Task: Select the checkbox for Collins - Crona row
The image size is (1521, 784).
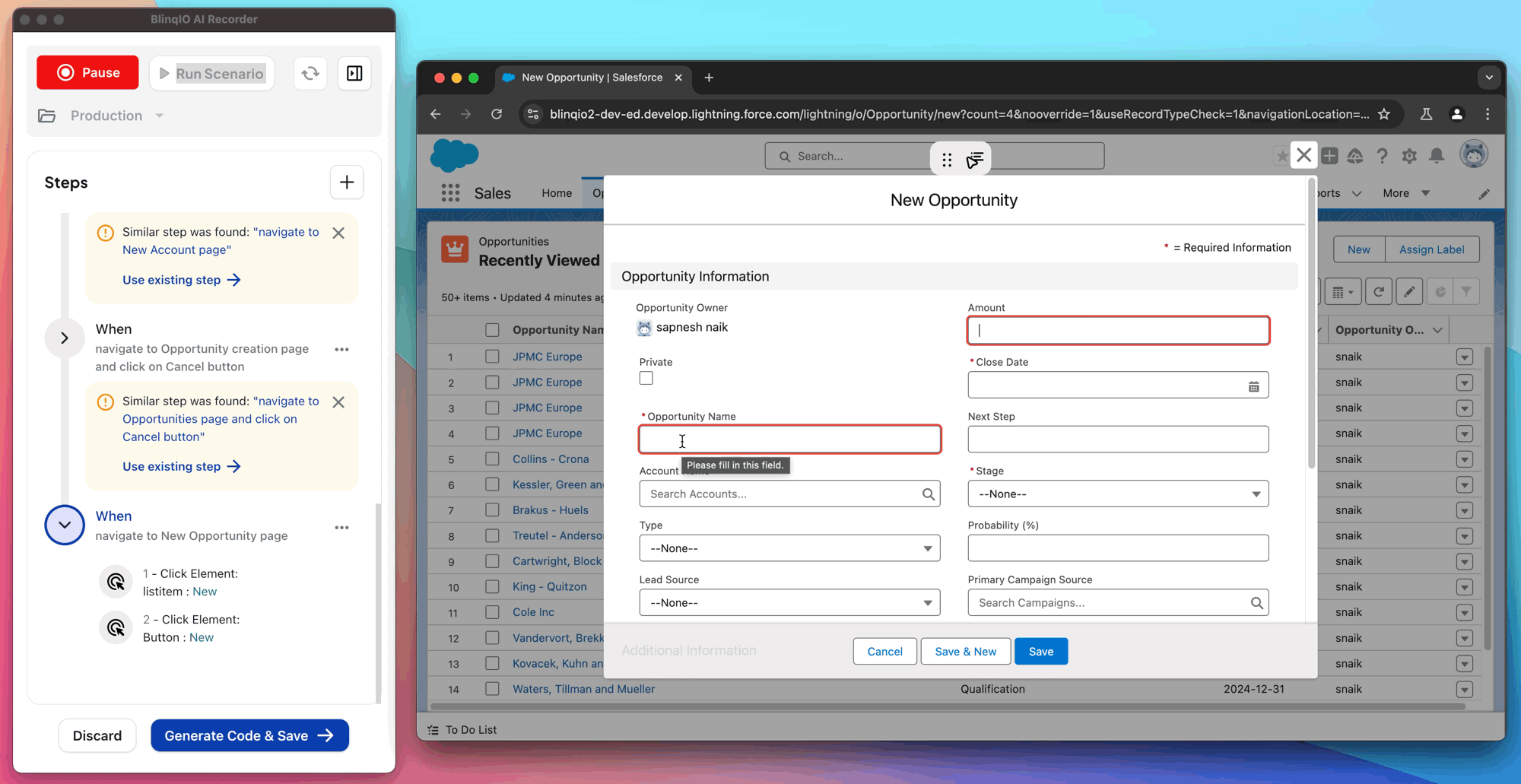Action: pyautogui.click(x=492, y=459)
